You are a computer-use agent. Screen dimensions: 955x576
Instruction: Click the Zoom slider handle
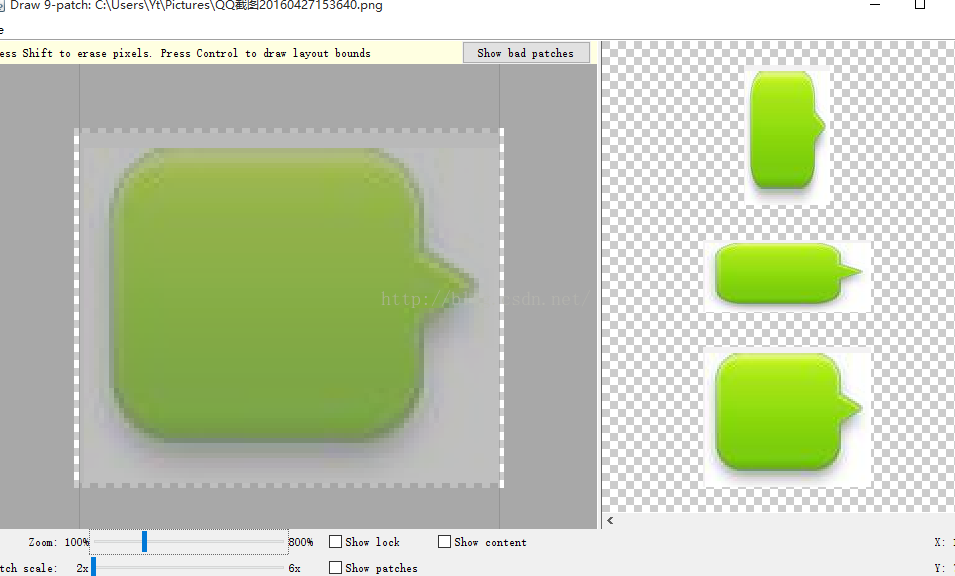(144, 541)
